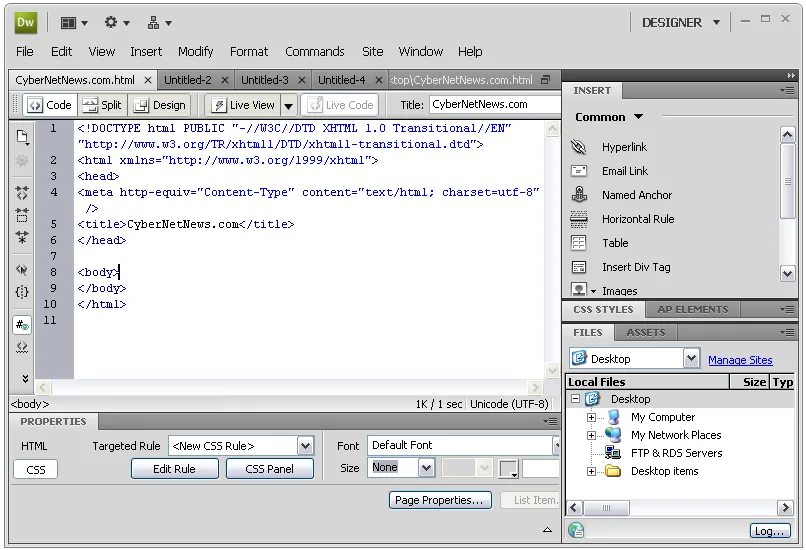Expand the My Computer tree node
Viewport: 806px width, 550px height.
click(x=591, y=417)
